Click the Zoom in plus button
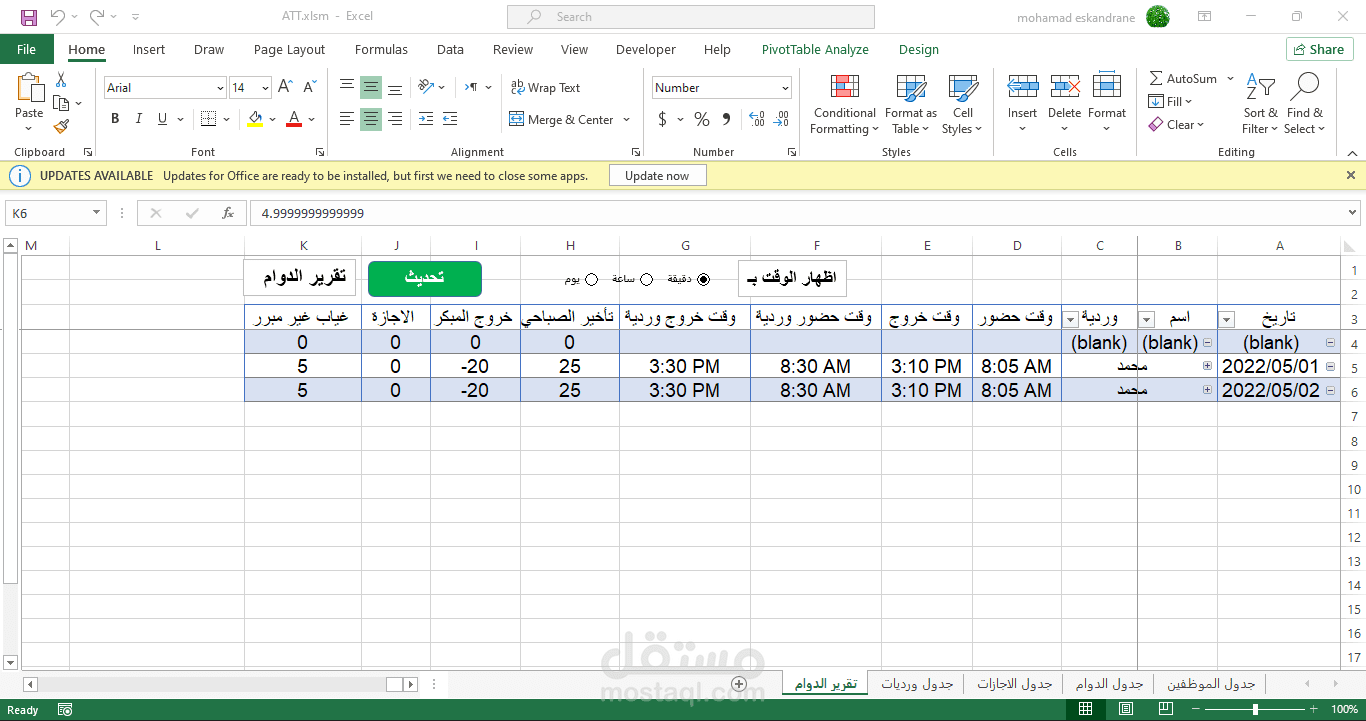Image resolution: width=1366 pixels, height=721 pixels. [1314, 709]
